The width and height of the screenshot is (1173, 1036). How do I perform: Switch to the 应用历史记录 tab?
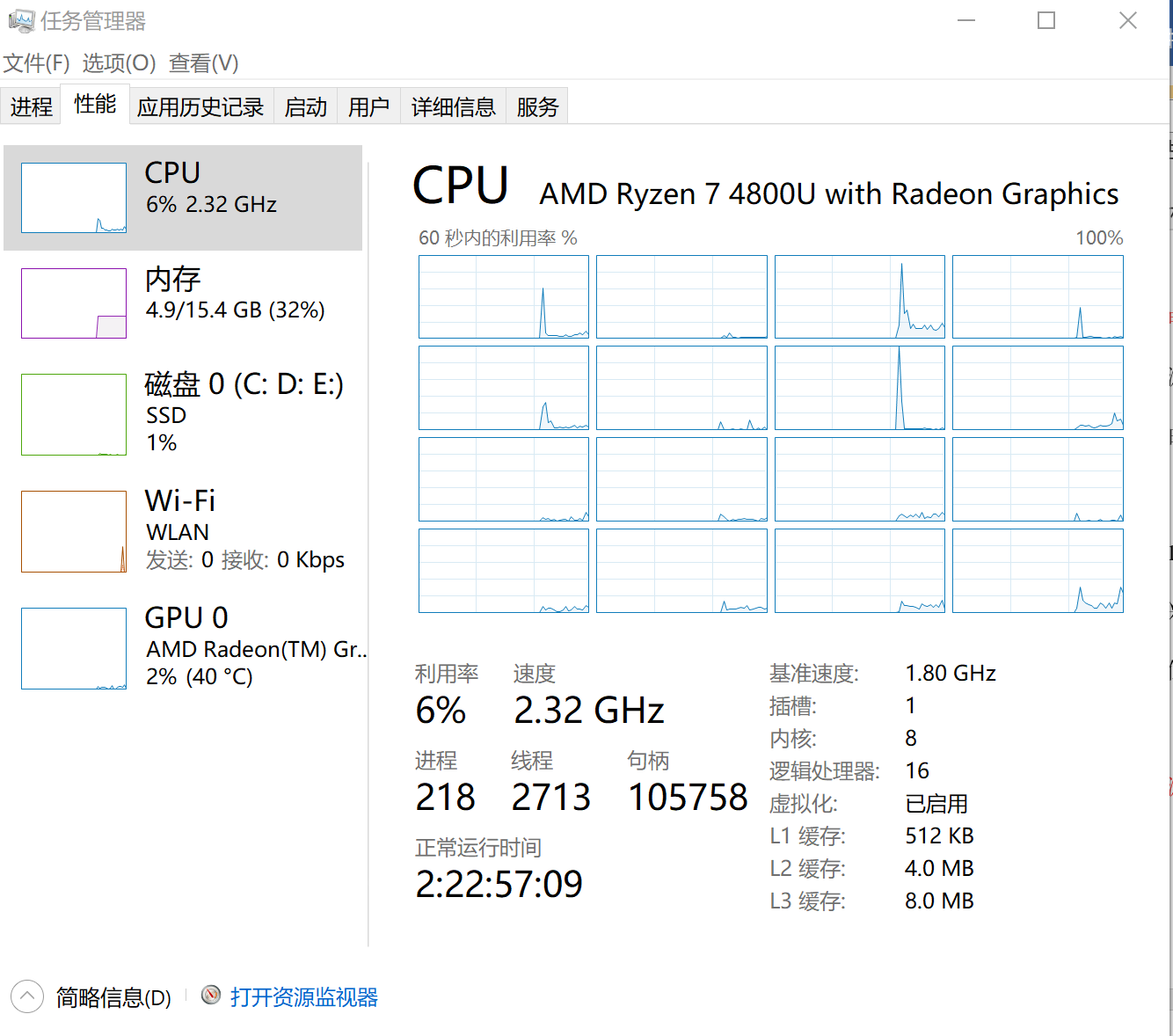click(x=200, y=106)
